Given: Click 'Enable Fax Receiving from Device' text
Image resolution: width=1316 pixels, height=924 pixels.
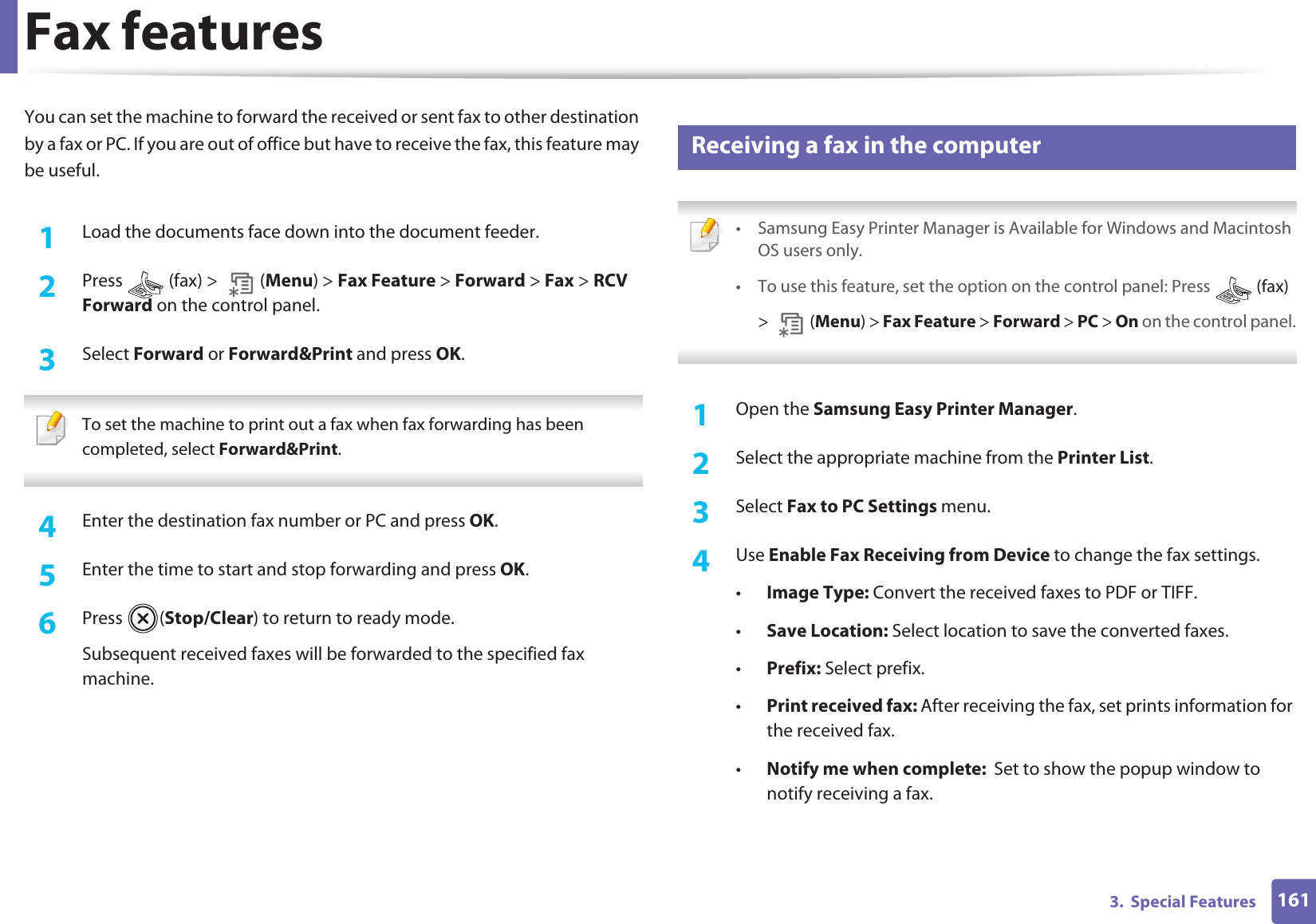Looking at the screenshot, I should point(908,555).
